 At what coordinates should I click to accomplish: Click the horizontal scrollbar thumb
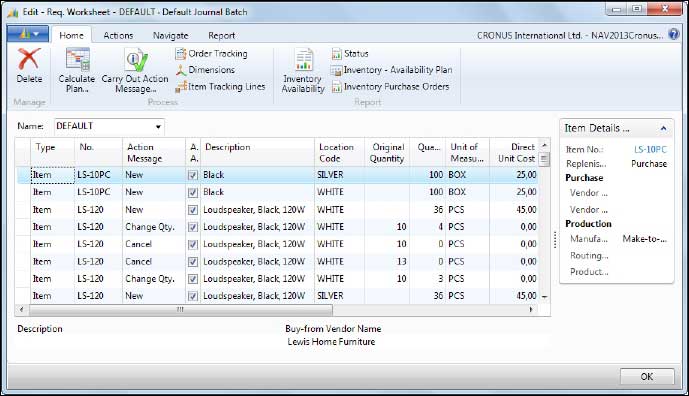point(181,310)
